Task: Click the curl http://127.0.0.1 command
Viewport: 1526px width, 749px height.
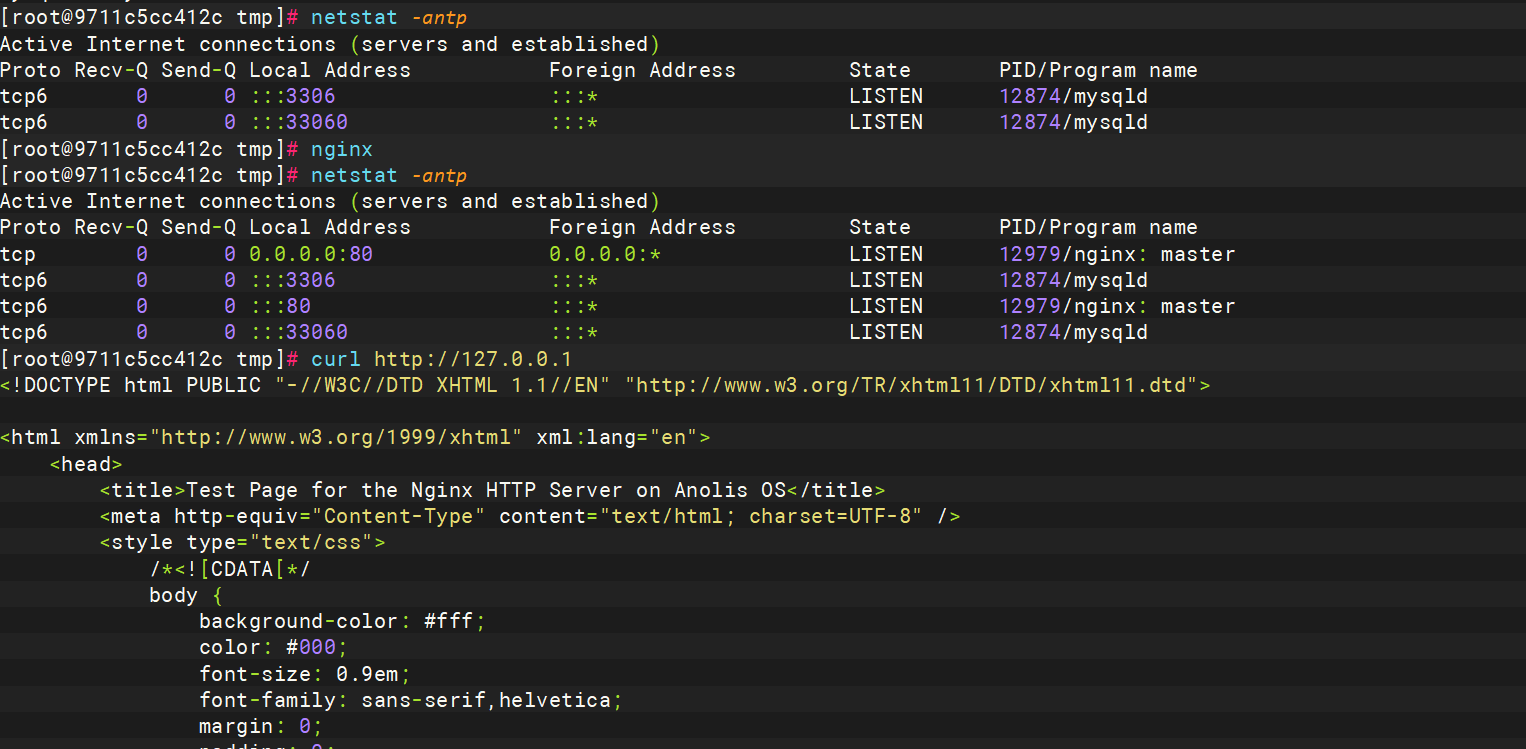Action: (x=441, y=359)
